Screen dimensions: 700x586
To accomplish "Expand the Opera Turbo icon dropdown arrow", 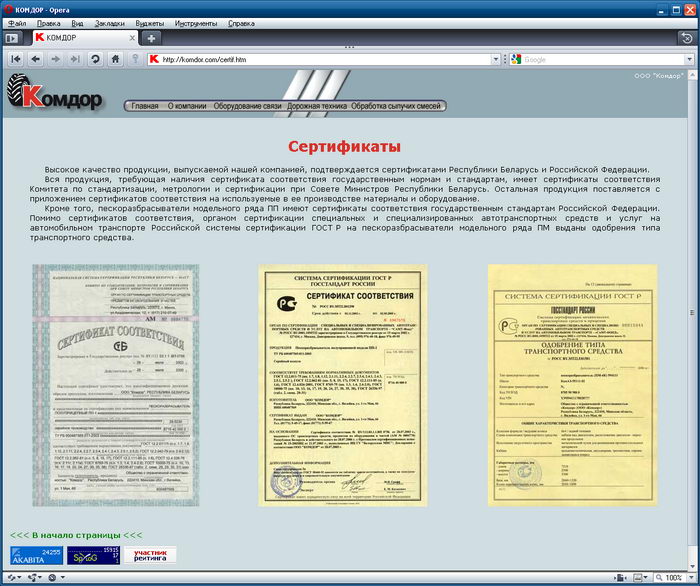I will (62, 578).
